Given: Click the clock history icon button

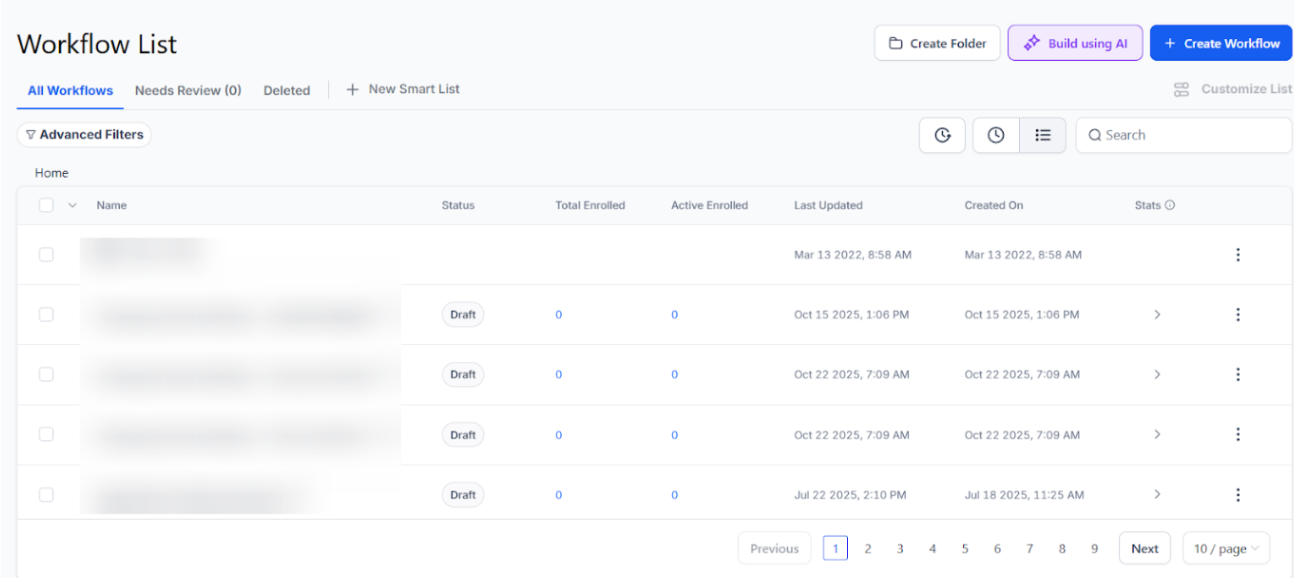Looking at the screenshot, I should pos(996,135).
